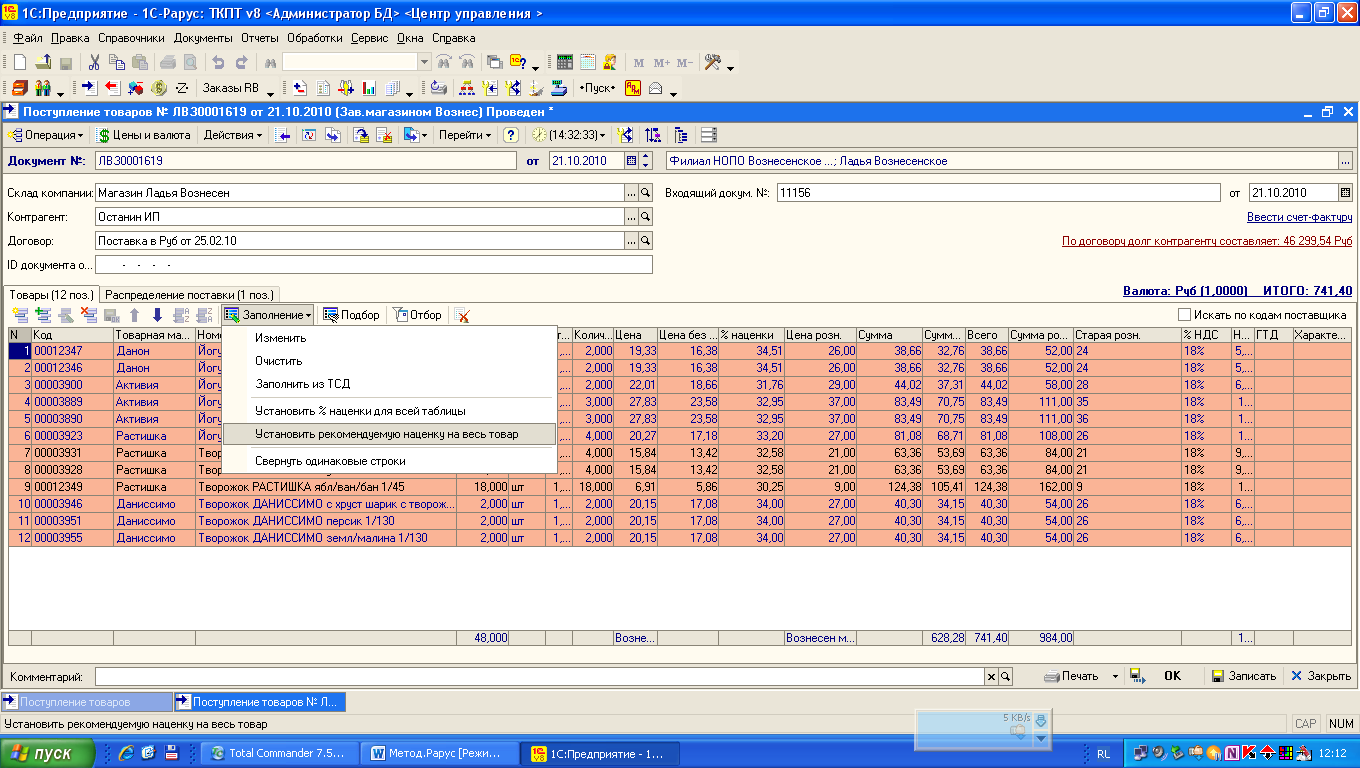Open the calendar icon in main toolbar
This screenshot has width=1360, height=768.
(587, 62)
